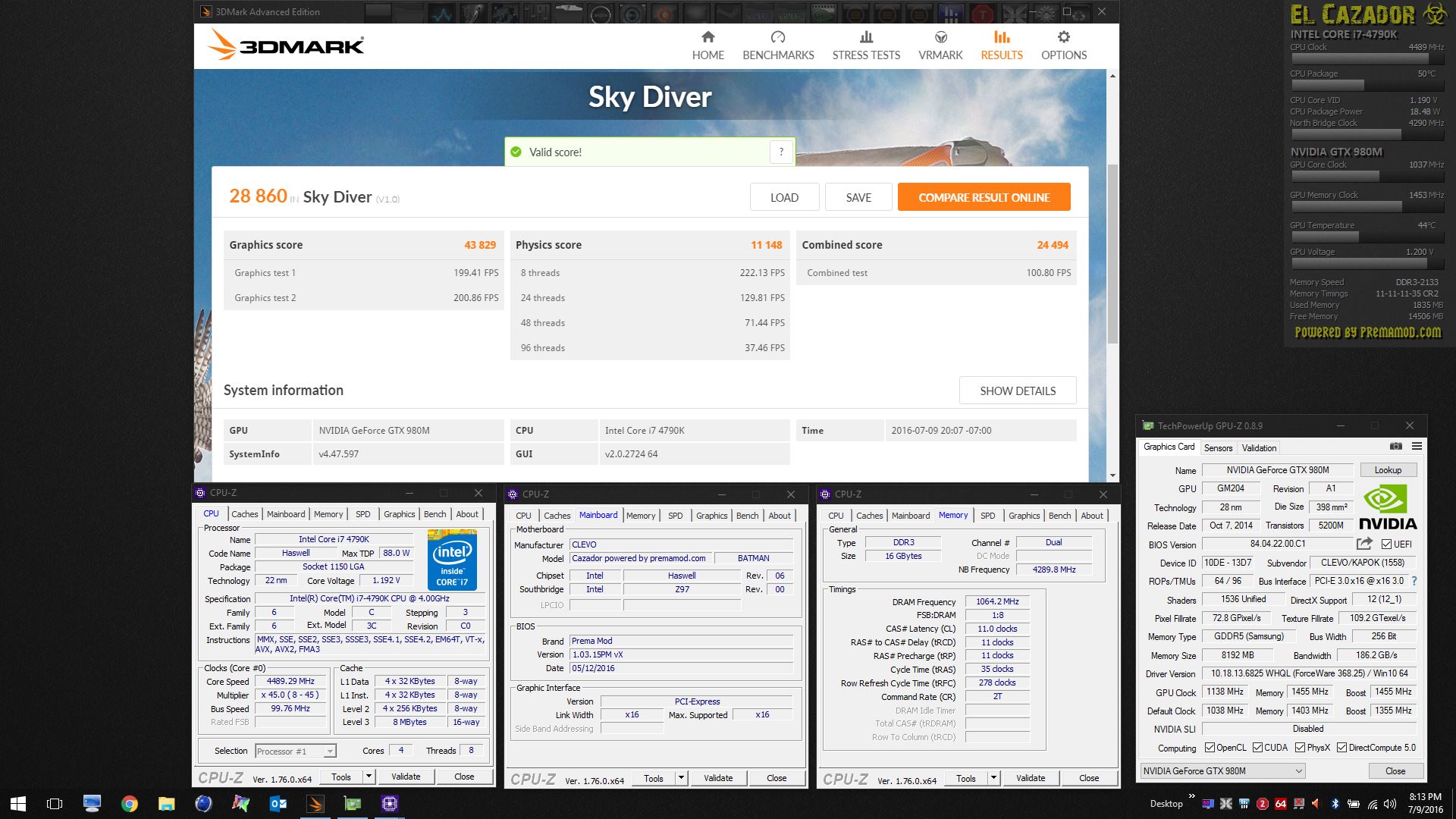The width and height of the screenshot is (1456, 819).
Task: Click the LOAD button in 3DMark
Action: (x=784, y=197)
